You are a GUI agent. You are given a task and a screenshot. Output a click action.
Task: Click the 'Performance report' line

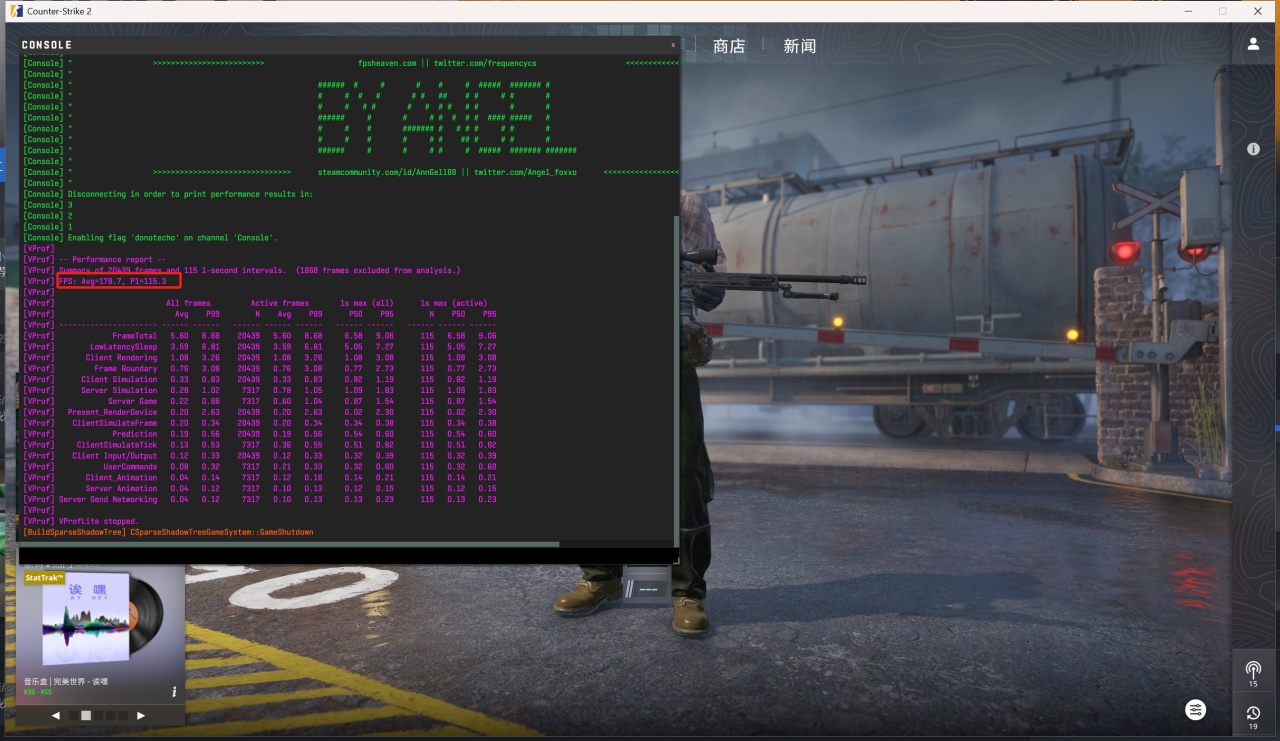pyautogui.click(x=112, y=259)
